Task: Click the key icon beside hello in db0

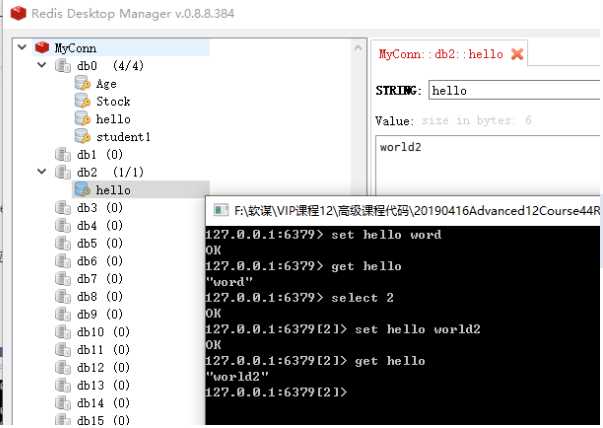Action: point(83,119)
